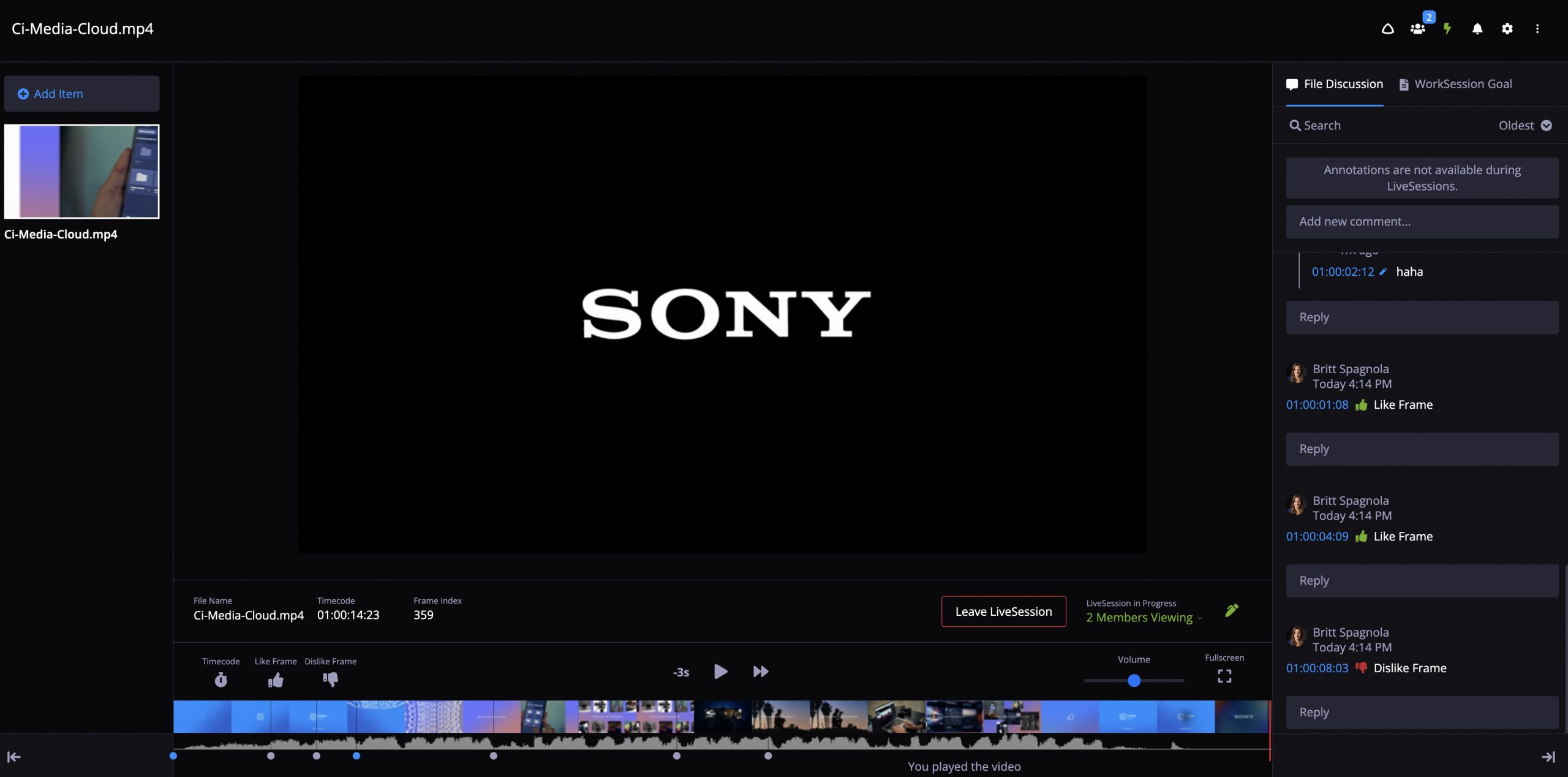Click the blue marker at timeline start
The width and height of the screenshot is (1568, 777).
[x=173, y=756]
